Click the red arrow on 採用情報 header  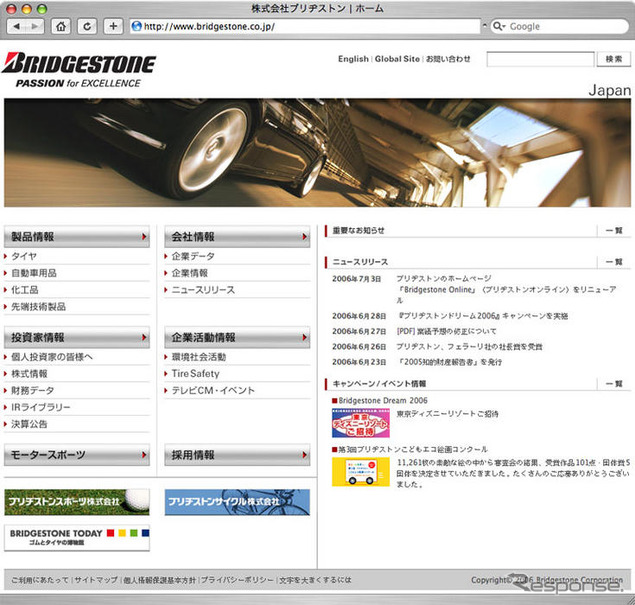click(x=305, y=455)
